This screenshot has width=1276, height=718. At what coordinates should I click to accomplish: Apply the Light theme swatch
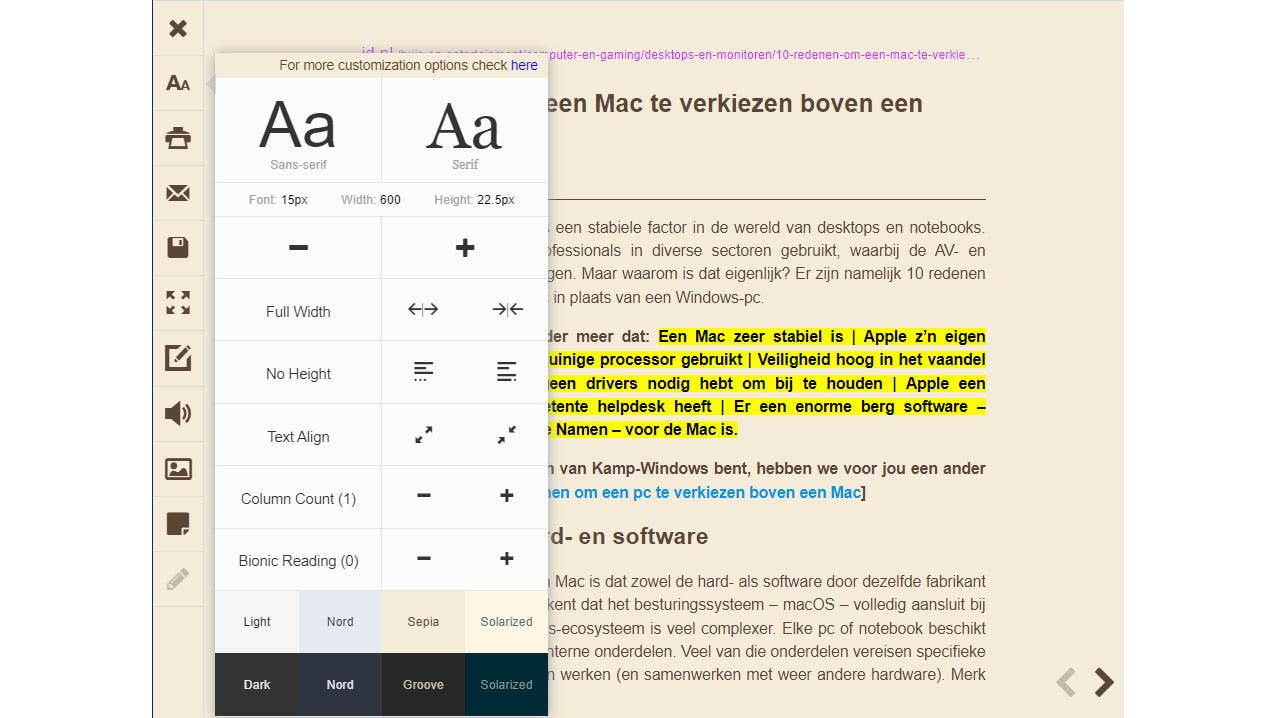coord(257,621)
